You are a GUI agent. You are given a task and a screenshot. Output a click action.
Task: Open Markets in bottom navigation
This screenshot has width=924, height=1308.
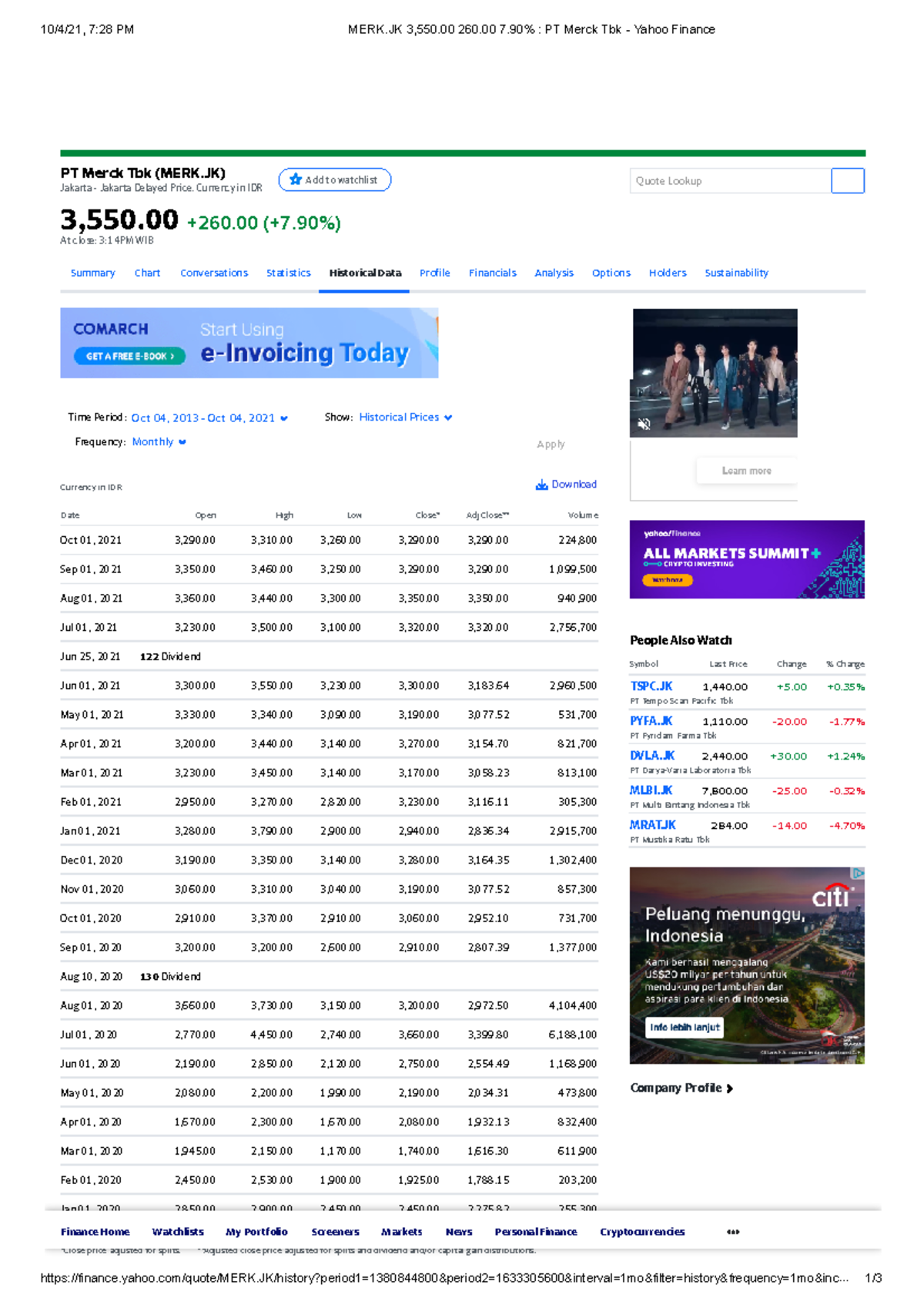(402, 1232)
